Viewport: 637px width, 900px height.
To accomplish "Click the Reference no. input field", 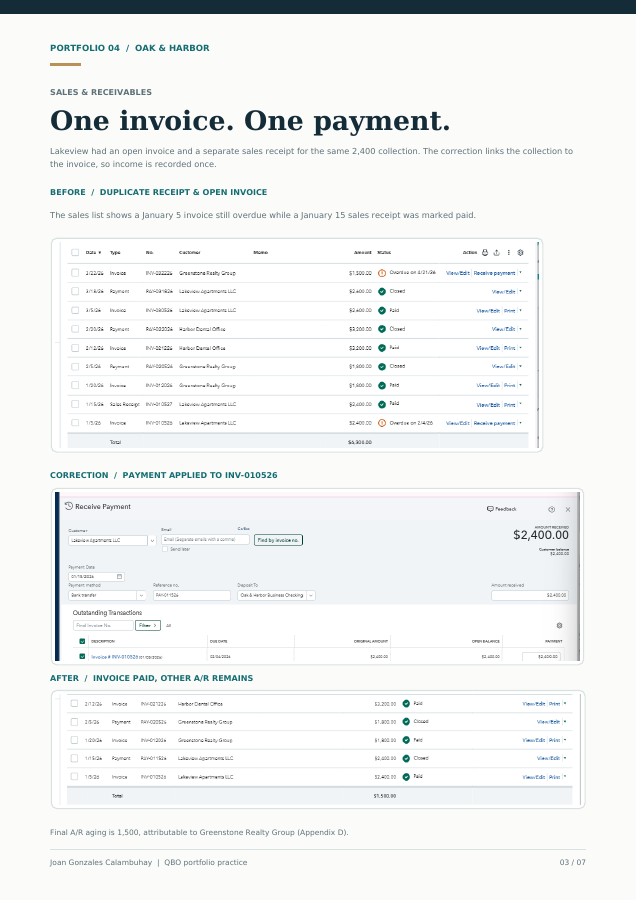I will pyautogui.click(x=192, y=596).
